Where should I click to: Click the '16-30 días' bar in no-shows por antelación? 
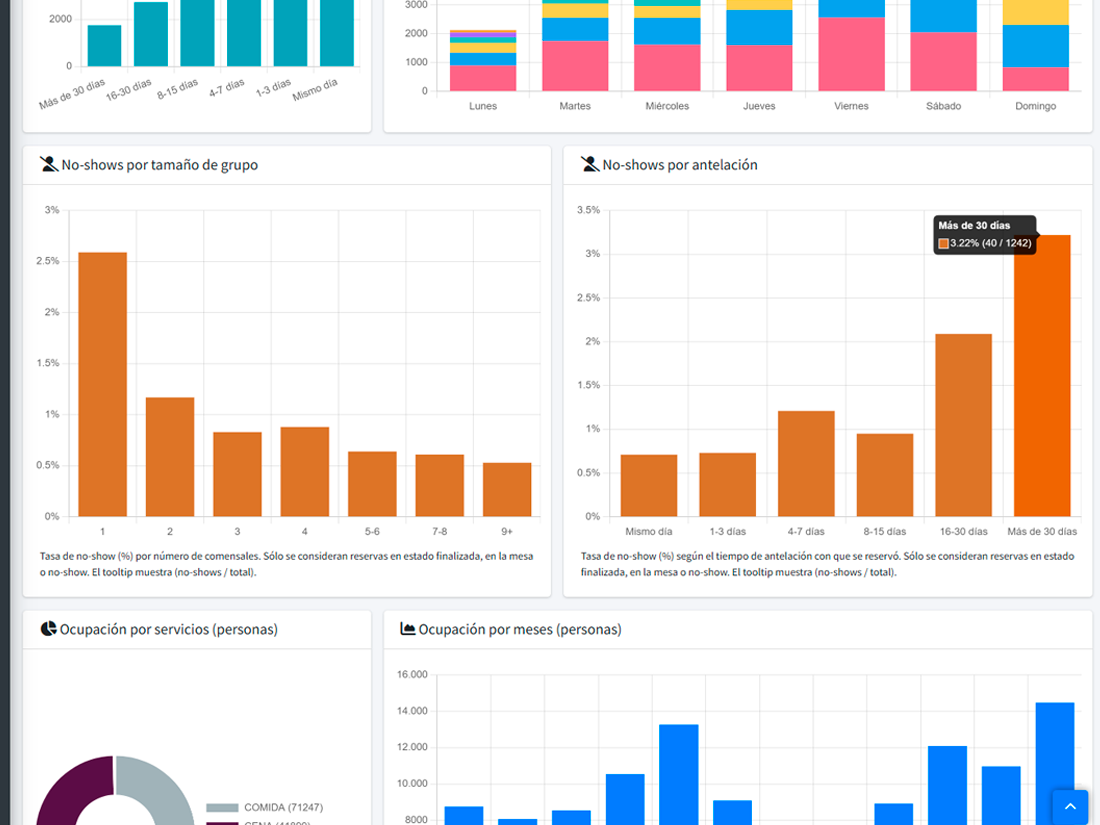pos(963,425)
